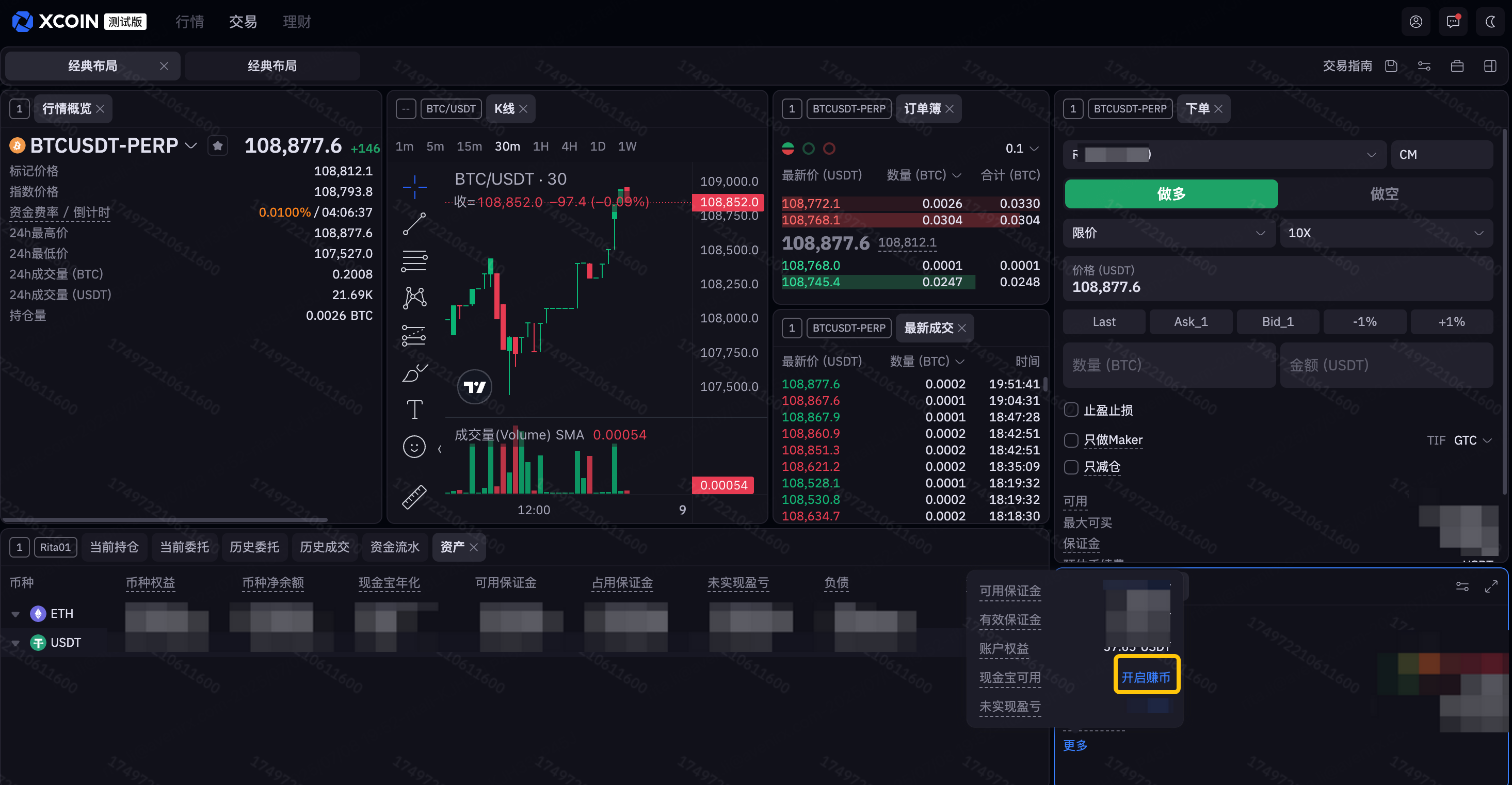Viewport: 1512px width, 785px height.
Task: Select the trend line drawing tool
Action: click(x=414, y=224)
